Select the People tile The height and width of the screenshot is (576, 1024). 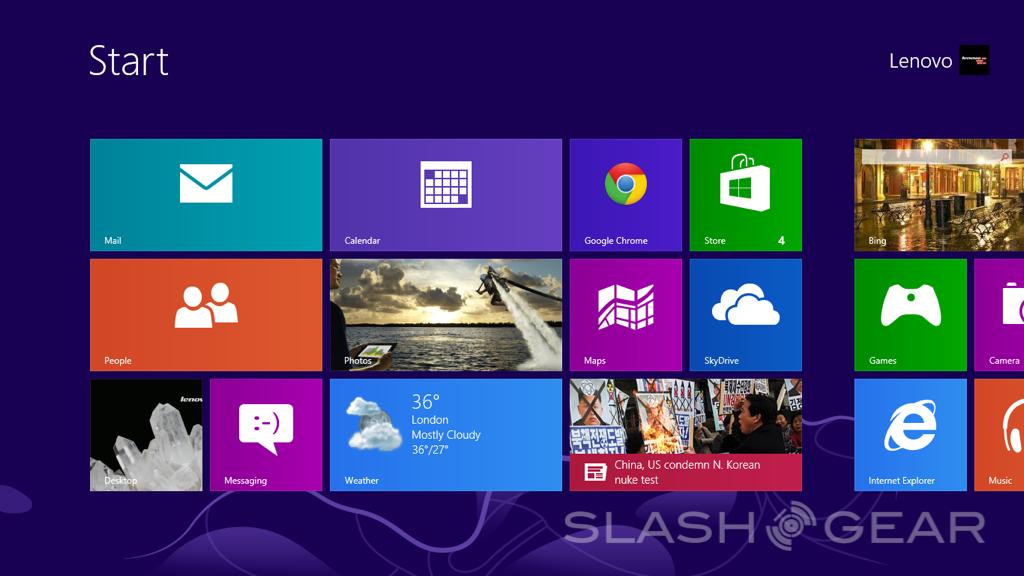coord(206,315)
